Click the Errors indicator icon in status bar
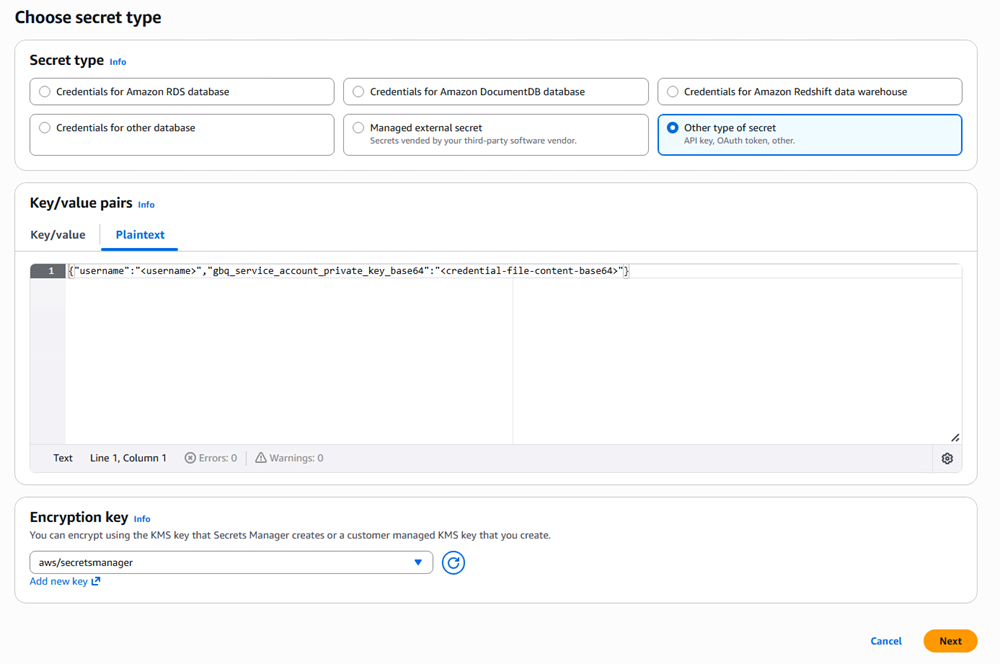Screen dimensions: 1000x664 tap(190, 458)
